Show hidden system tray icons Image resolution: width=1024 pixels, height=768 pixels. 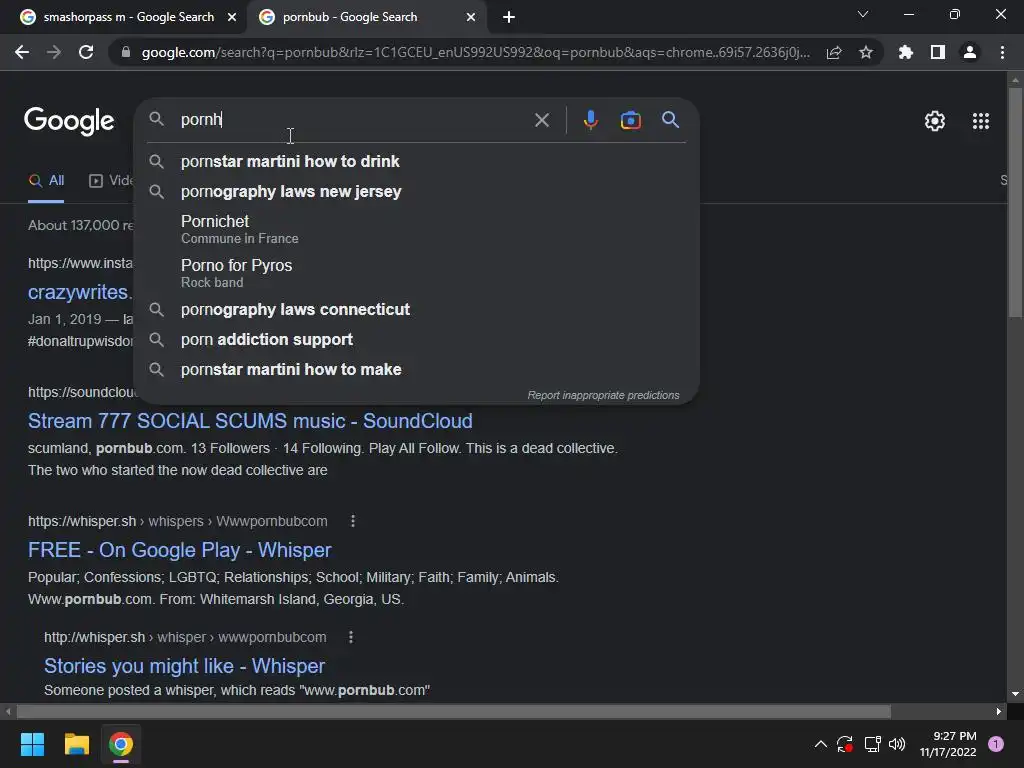point(820,744)
